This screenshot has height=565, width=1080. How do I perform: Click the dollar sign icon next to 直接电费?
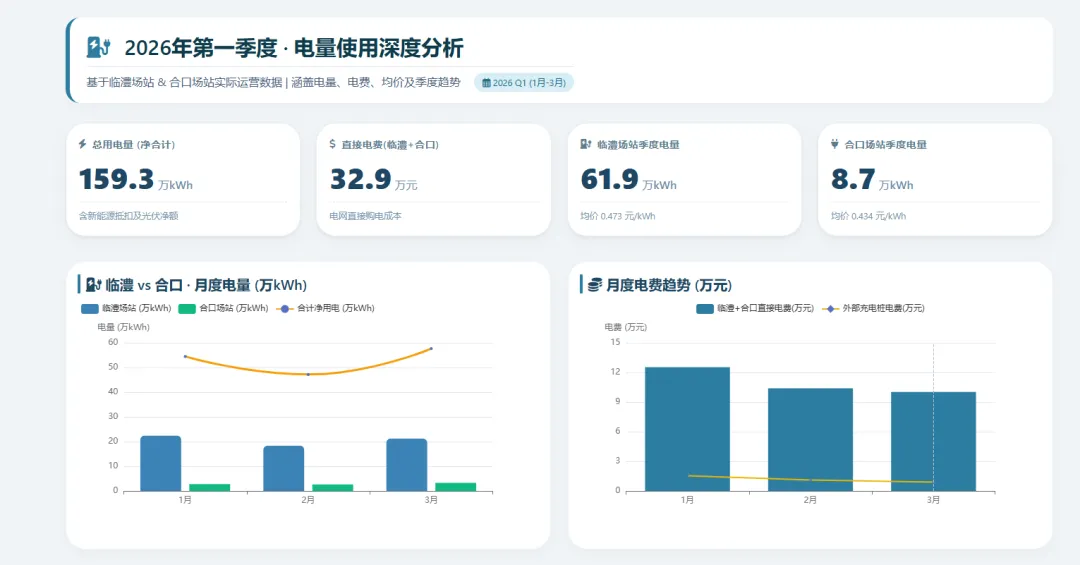333,144
